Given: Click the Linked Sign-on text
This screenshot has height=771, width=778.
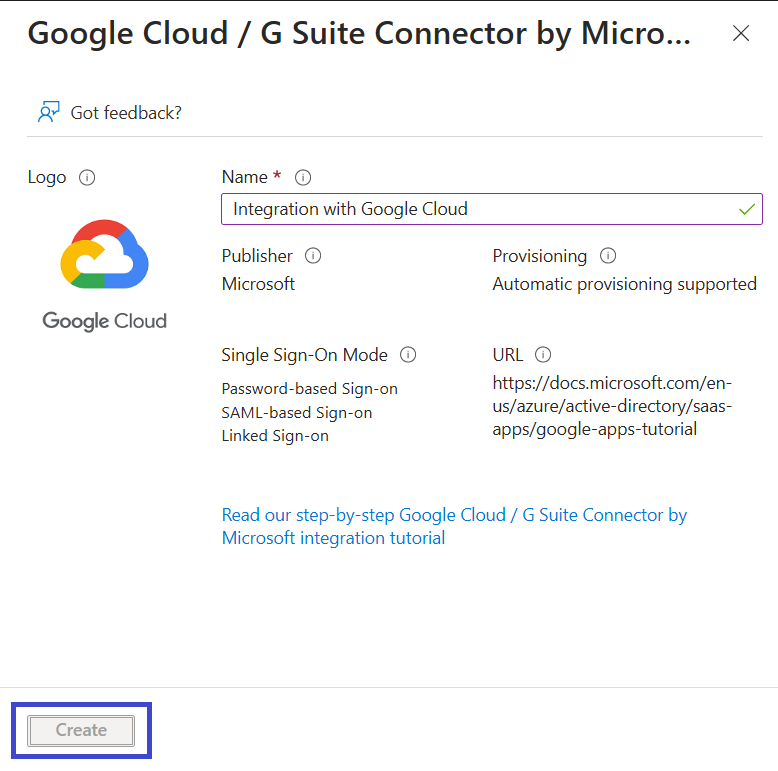Looking at the screenshot, I should pyautogui.click(x=275, y=436).
